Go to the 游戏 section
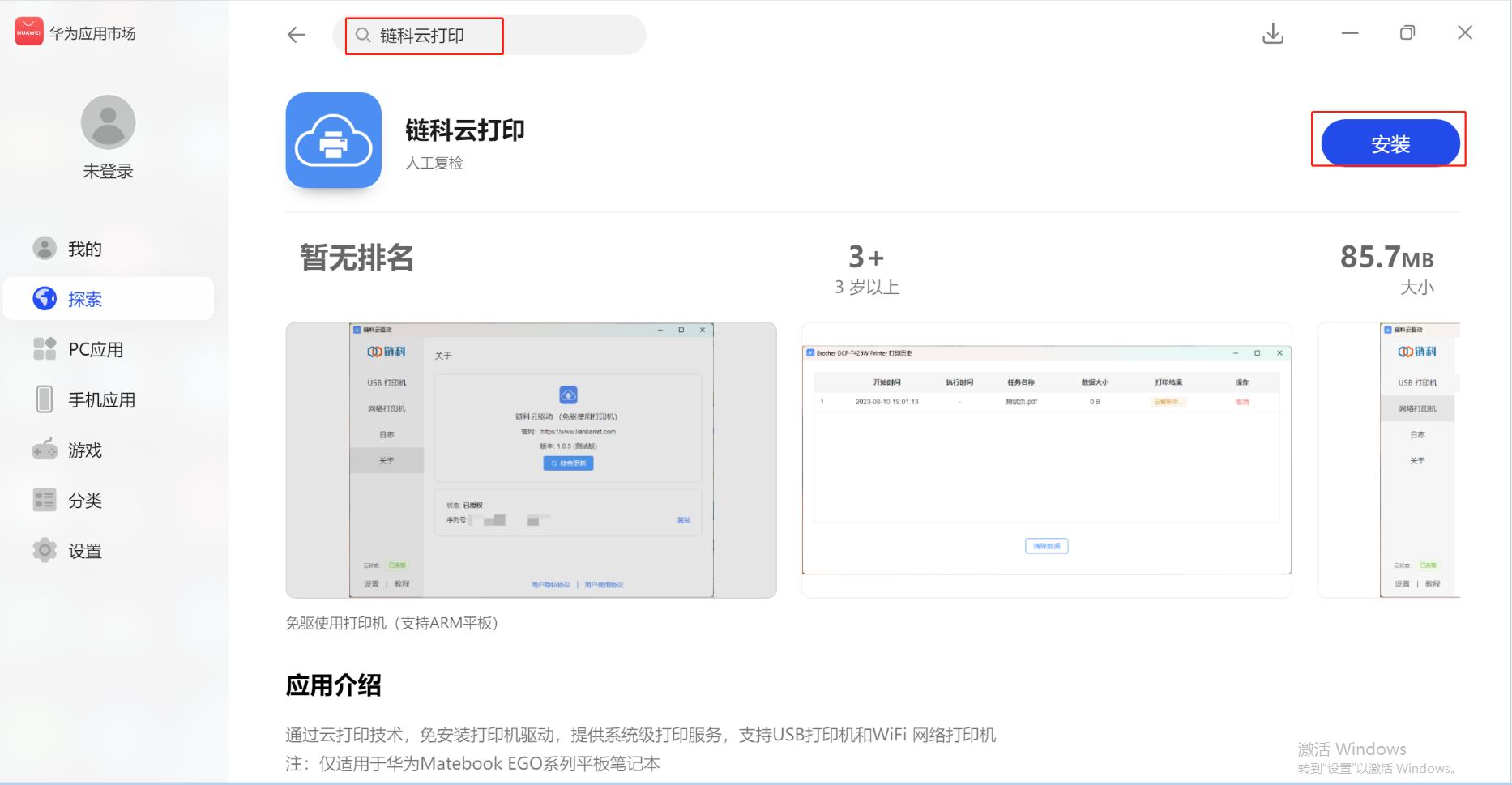 pyautogui.click(x=109, y=450)
